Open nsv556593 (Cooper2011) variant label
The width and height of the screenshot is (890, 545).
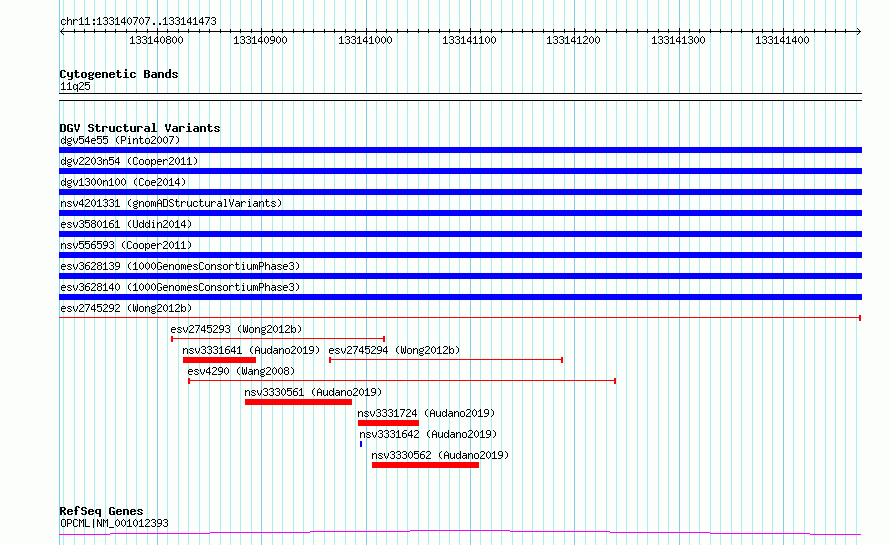126,245
